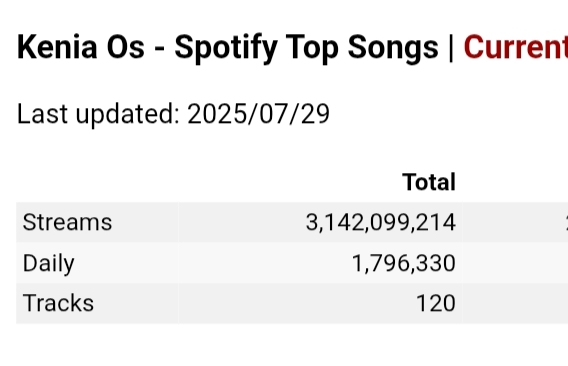
Task: Select the Kenia Os Spotify Top Songs title
Action: coord(228,48)
